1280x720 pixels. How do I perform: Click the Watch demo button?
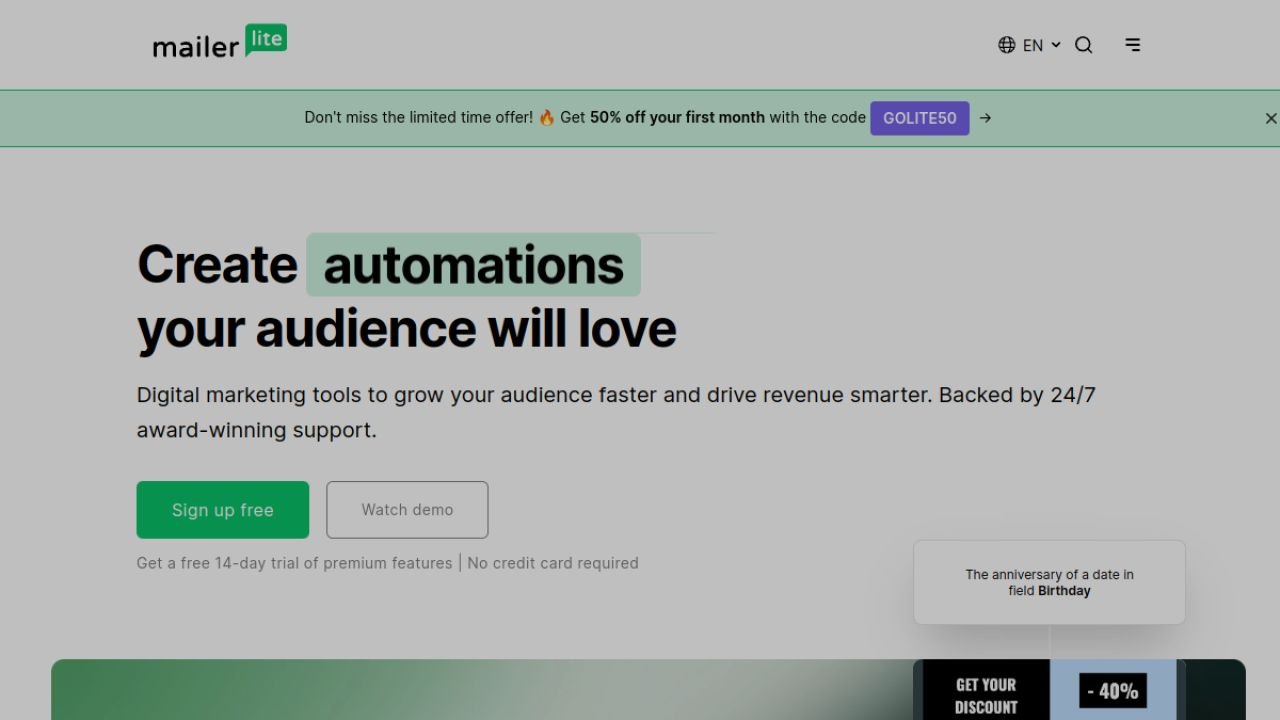pos(407,510)
